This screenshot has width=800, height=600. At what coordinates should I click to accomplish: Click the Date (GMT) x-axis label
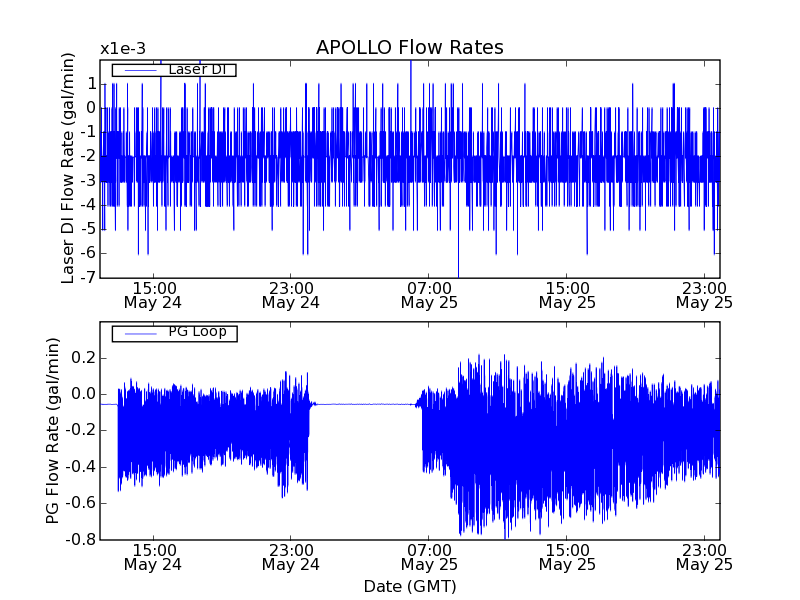[409, 586]
